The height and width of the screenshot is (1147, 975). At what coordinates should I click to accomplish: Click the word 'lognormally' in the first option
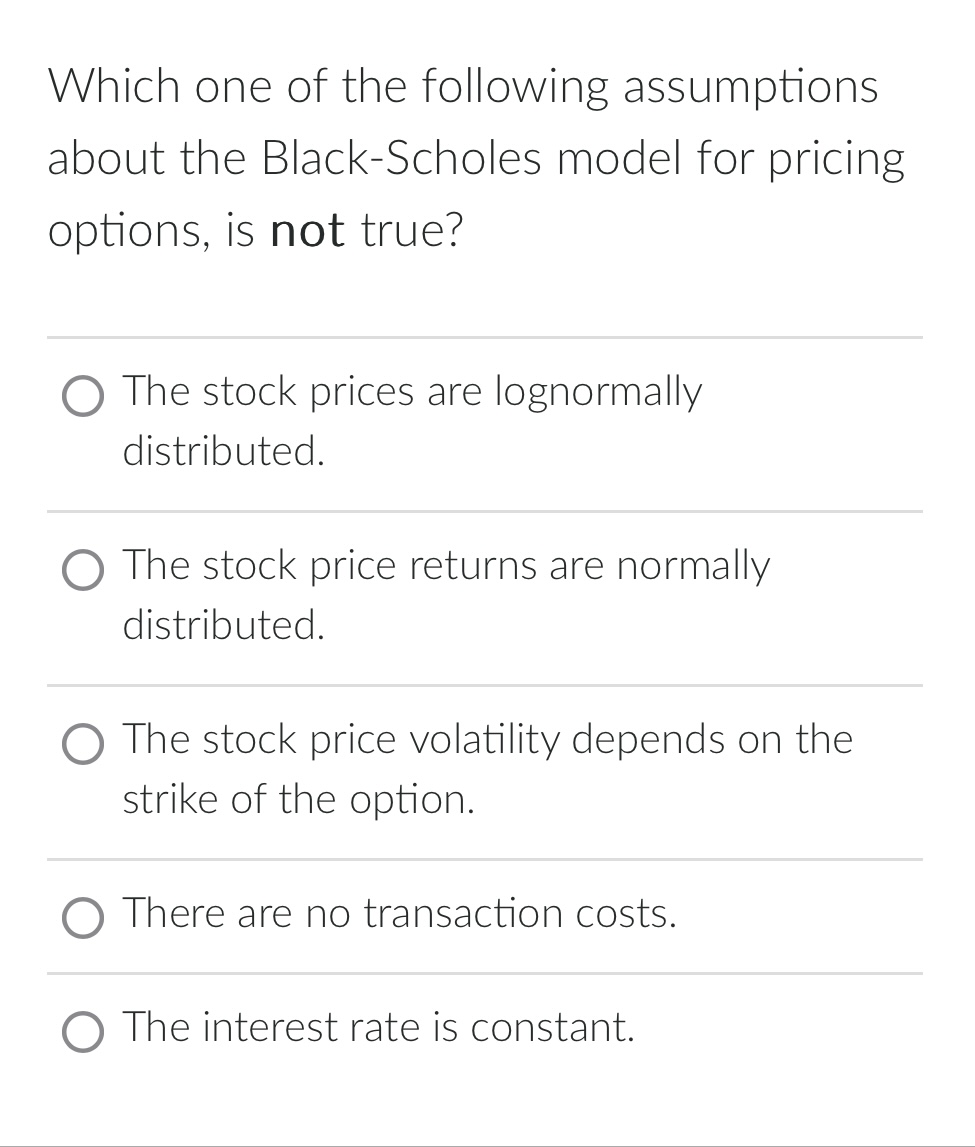[x=599, y=392]
